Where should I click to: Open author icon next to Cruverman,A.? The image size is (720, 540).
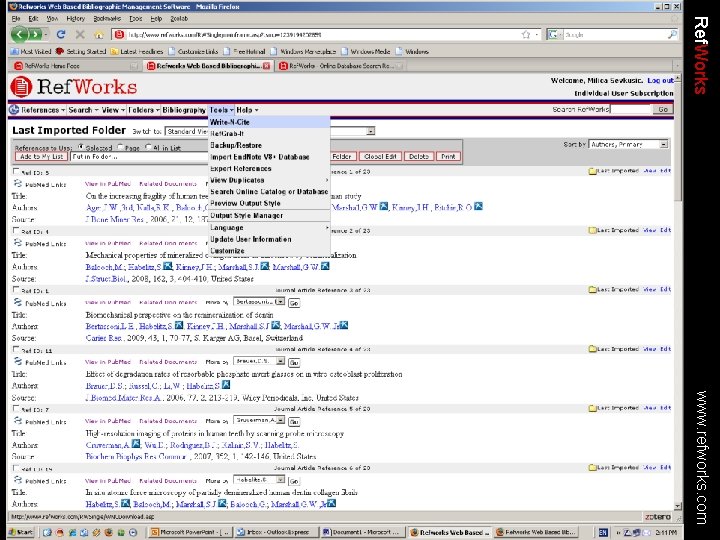pyautogui.click(x=135, y=444)
